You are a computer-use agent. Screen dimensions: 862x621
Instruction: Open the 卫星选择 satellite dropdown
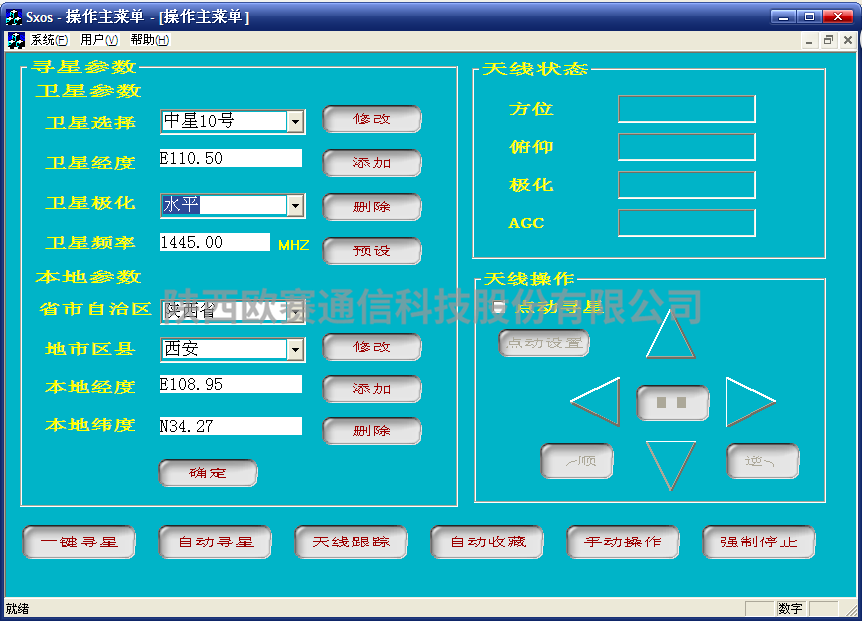(x=295, y=121)
